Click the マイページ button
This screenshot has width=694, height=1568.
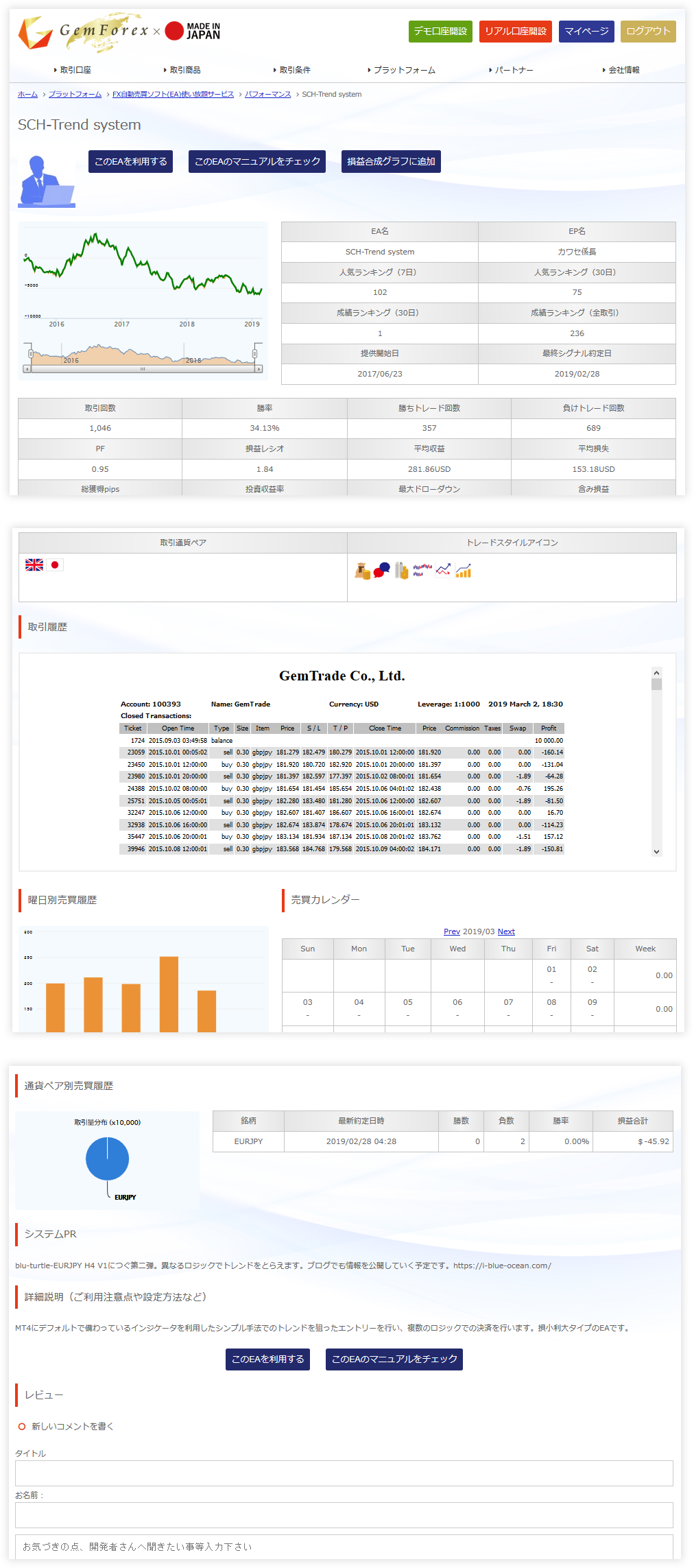pos(586,32)
